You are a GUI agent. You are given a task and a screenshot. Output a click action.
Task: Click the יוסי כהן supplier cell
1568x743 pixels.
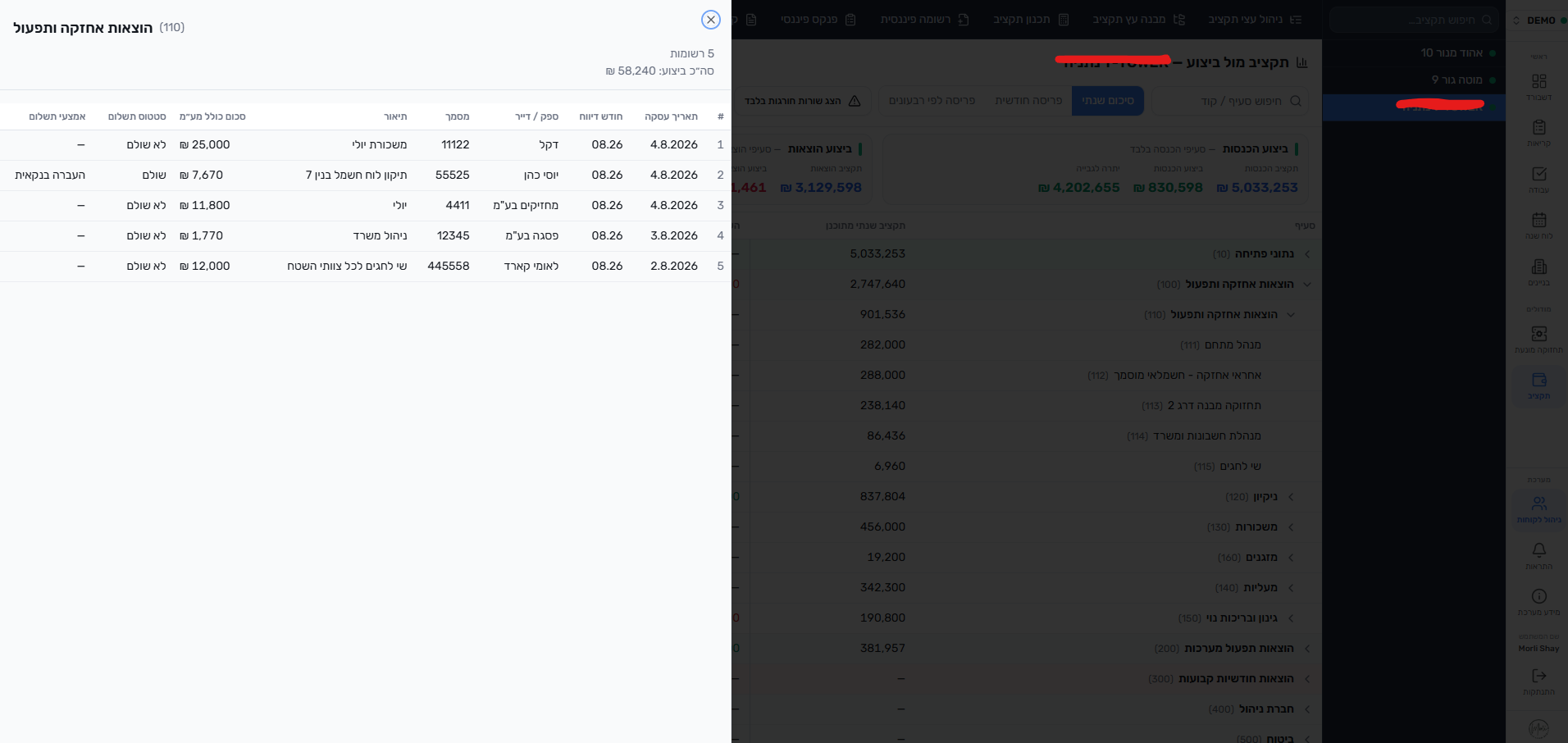pyautogui.click(x=541, y=175)
